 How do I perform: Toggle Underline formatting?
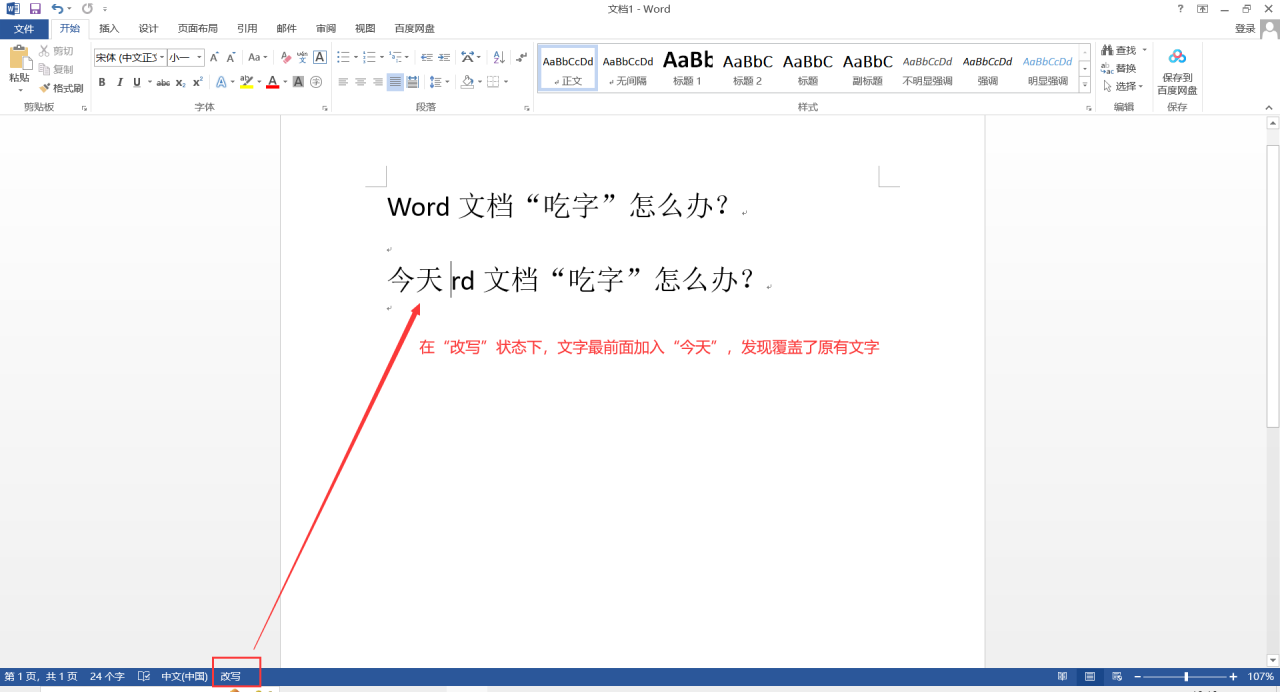coord(136,82)
